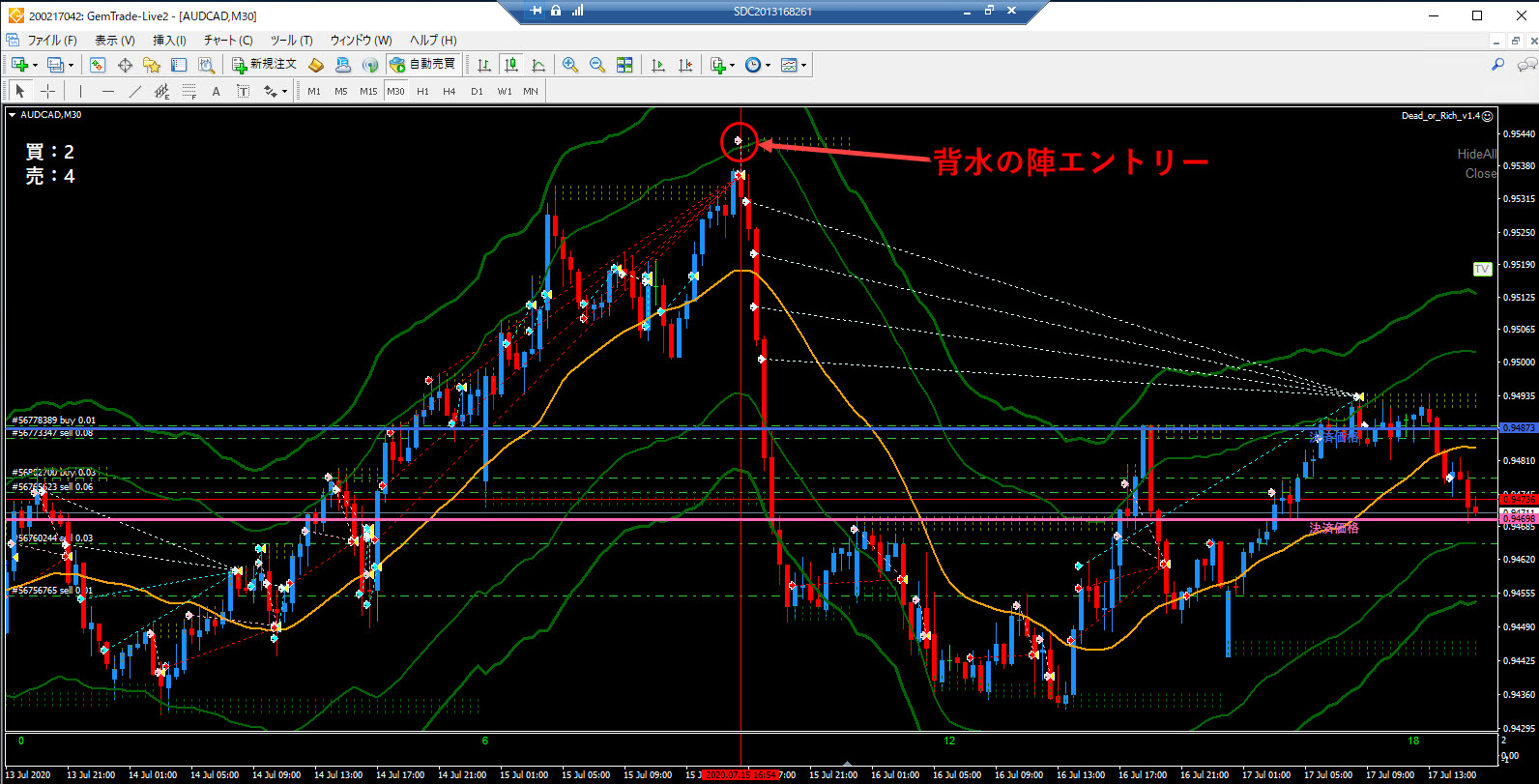Screen dimensions: 1539x784
Task: Click the signal strength icon on the session bar
Action: (577, 11)
